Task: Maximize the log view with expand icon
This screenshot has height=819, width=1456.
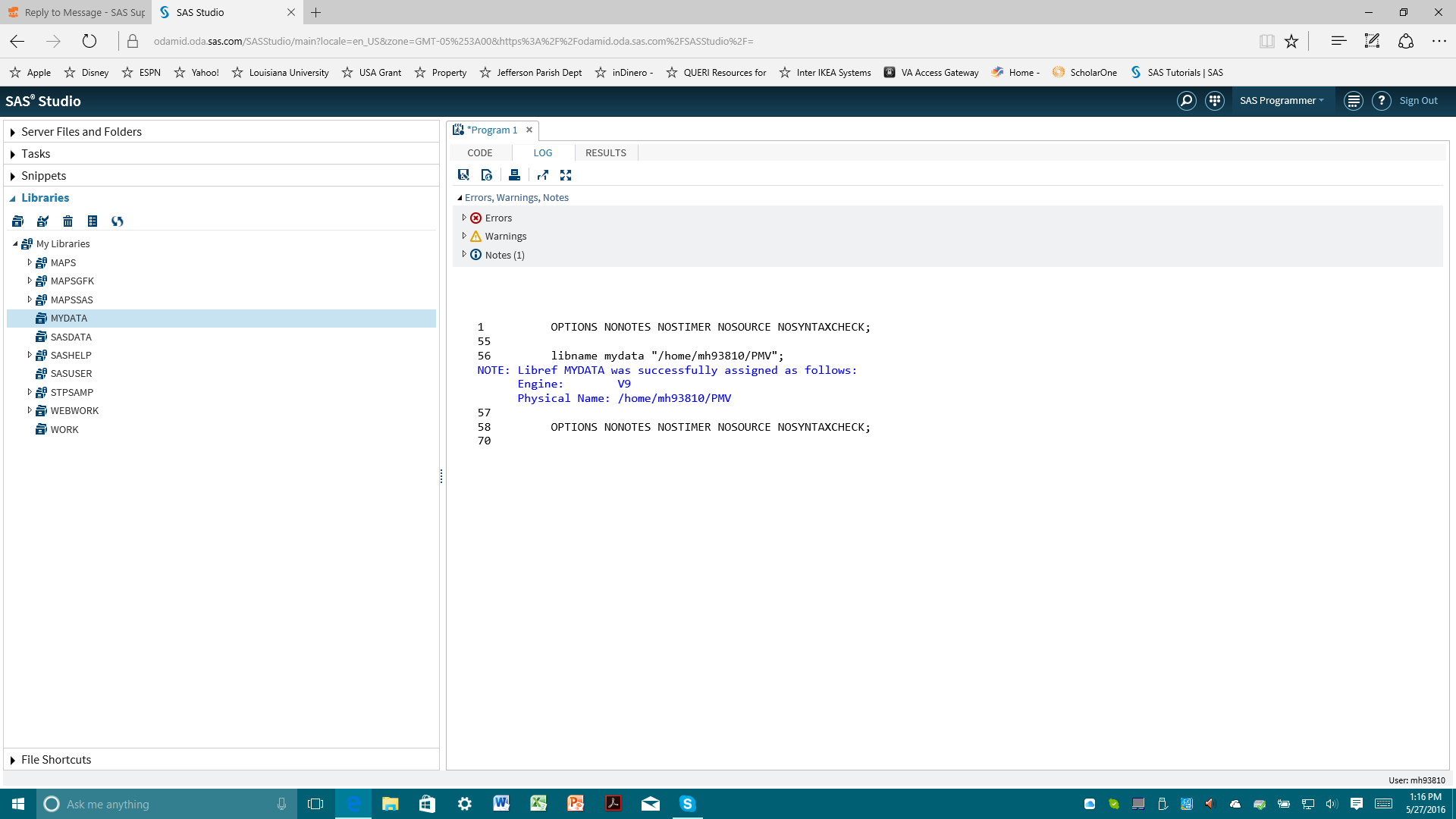Action: pyautogui.click(x=566, y=175)
